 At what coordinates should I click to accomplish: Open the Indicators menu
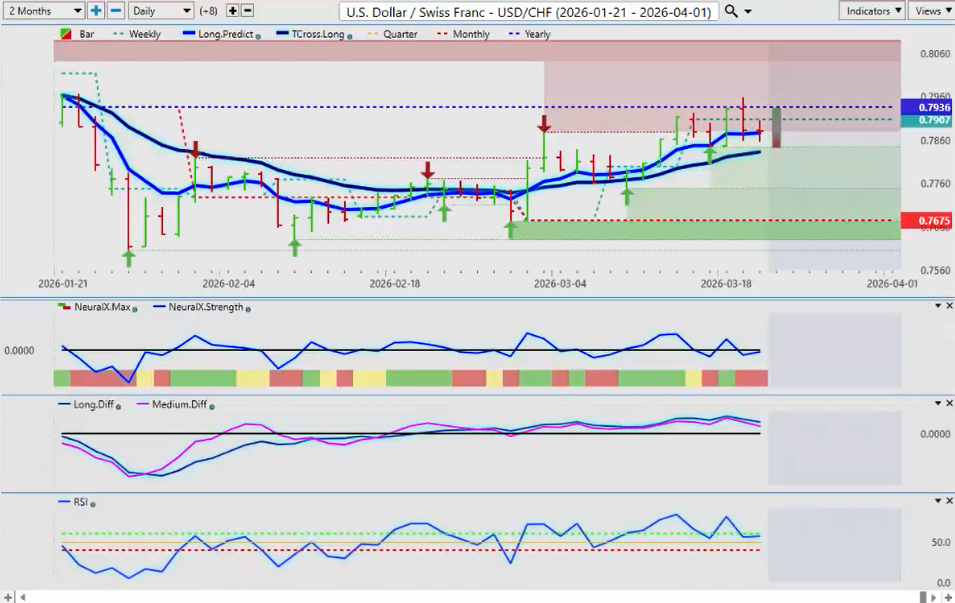[x=872, y=10]
